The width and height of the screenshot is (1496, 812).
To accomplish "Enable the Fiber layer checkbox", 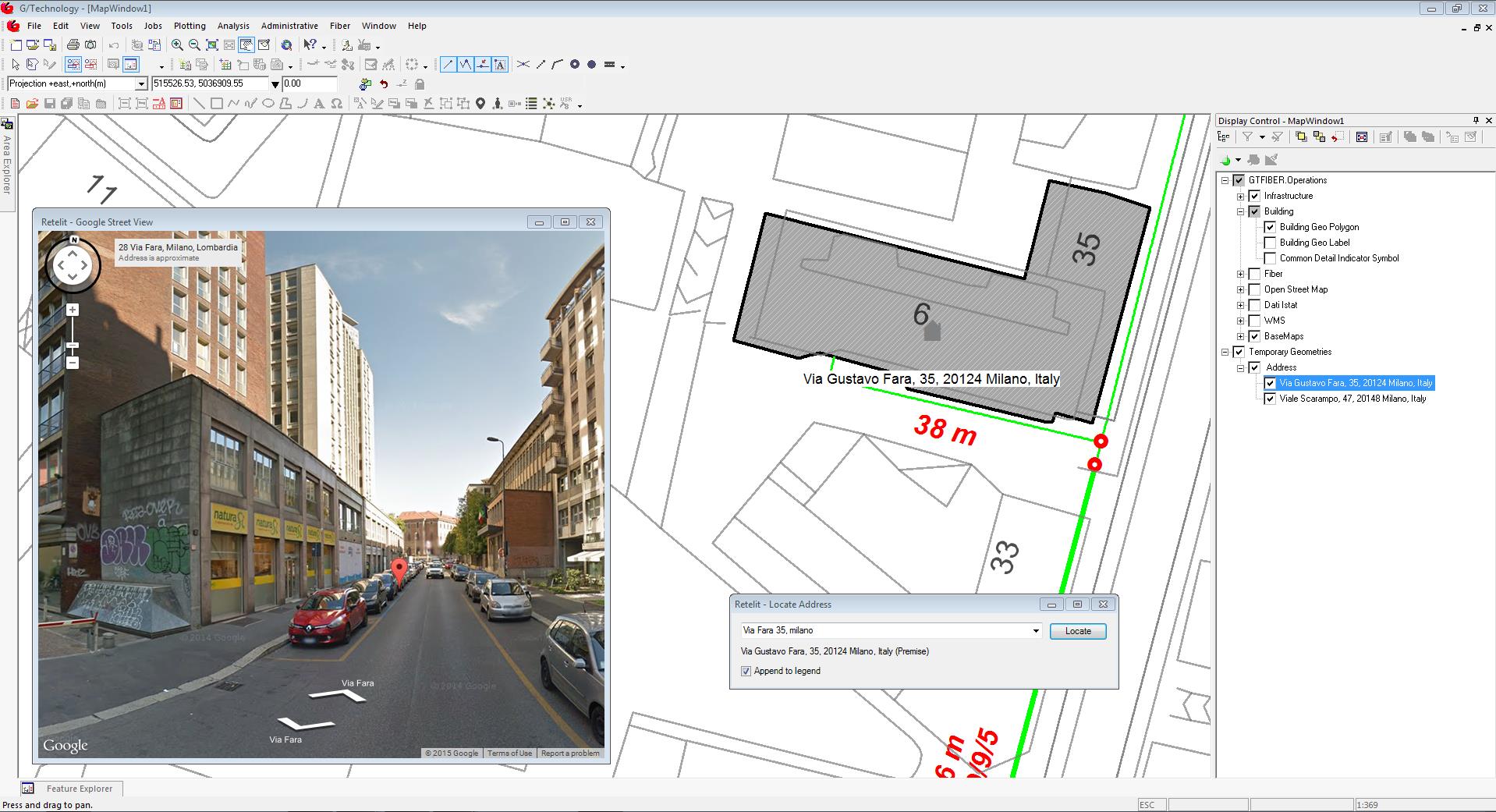I will [1254, 274].
